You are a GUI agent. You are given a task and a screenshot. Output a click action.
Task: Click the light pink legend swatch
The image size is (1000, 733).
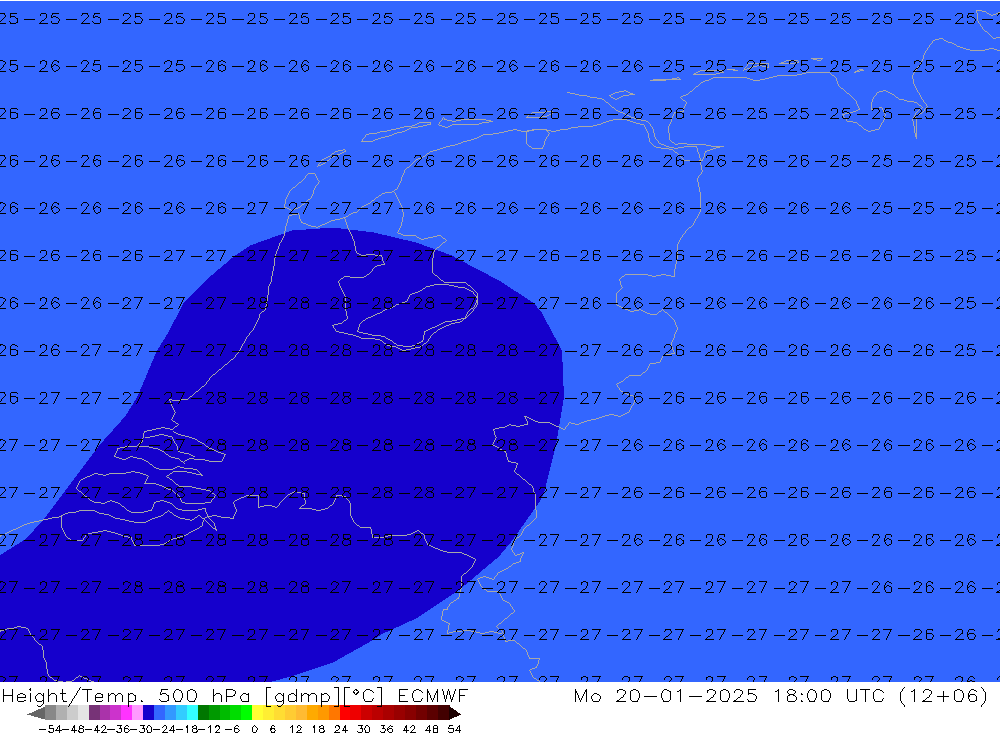(x=137, y=713)
